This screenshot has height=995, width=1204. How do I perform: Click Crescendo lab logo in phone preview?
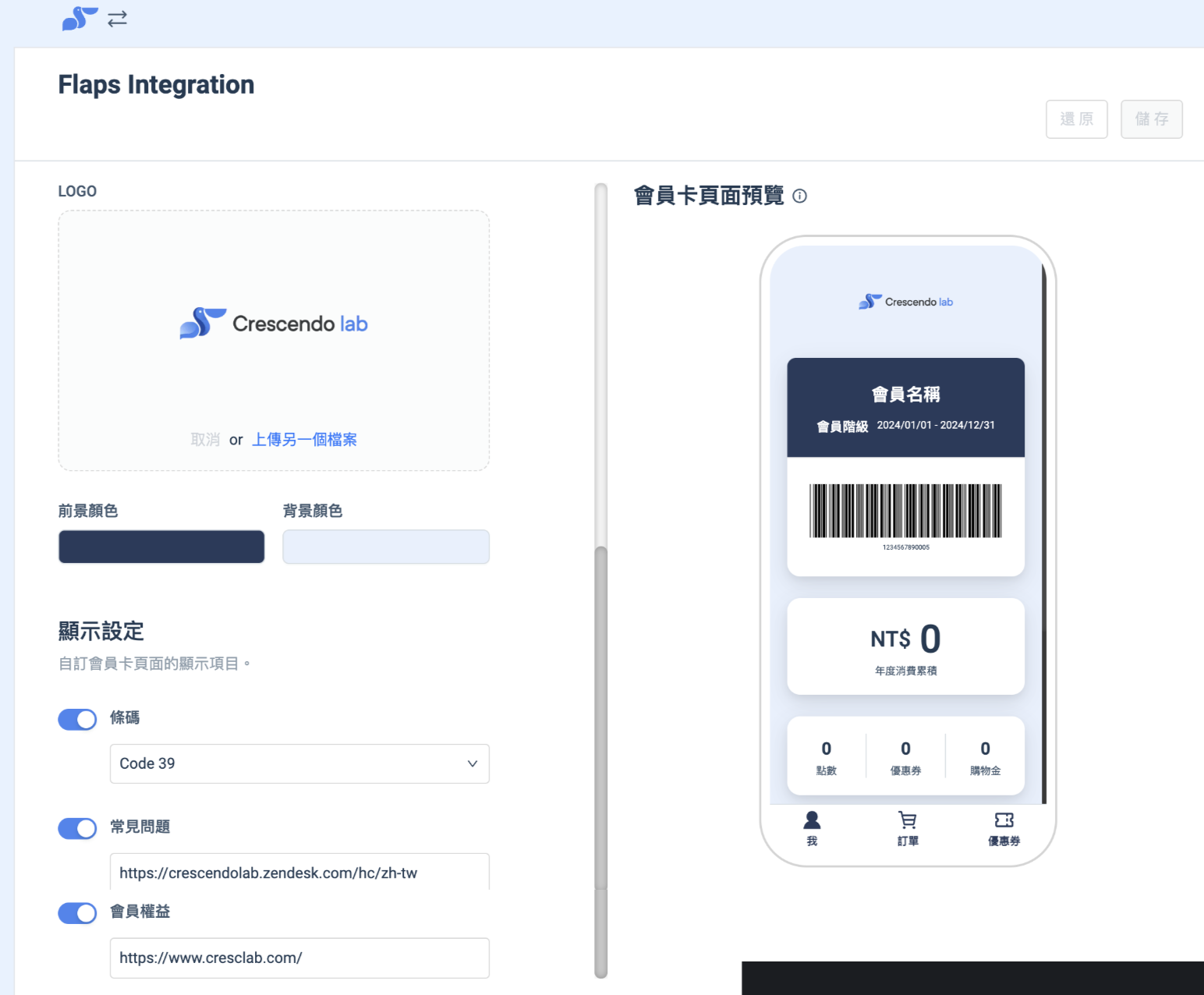(905, 302)
